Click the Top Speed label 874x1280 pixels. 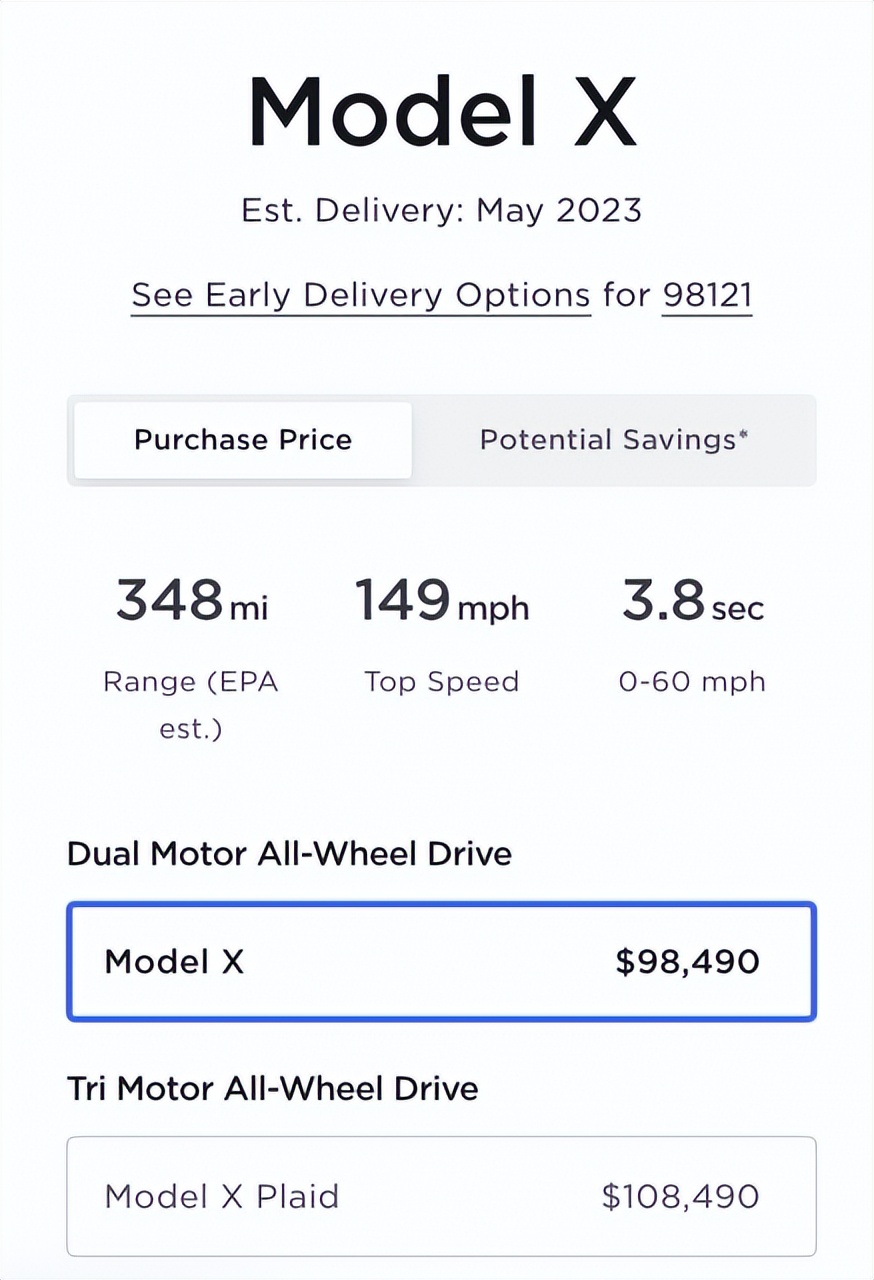pyautogui.click(x=441, y=682)
